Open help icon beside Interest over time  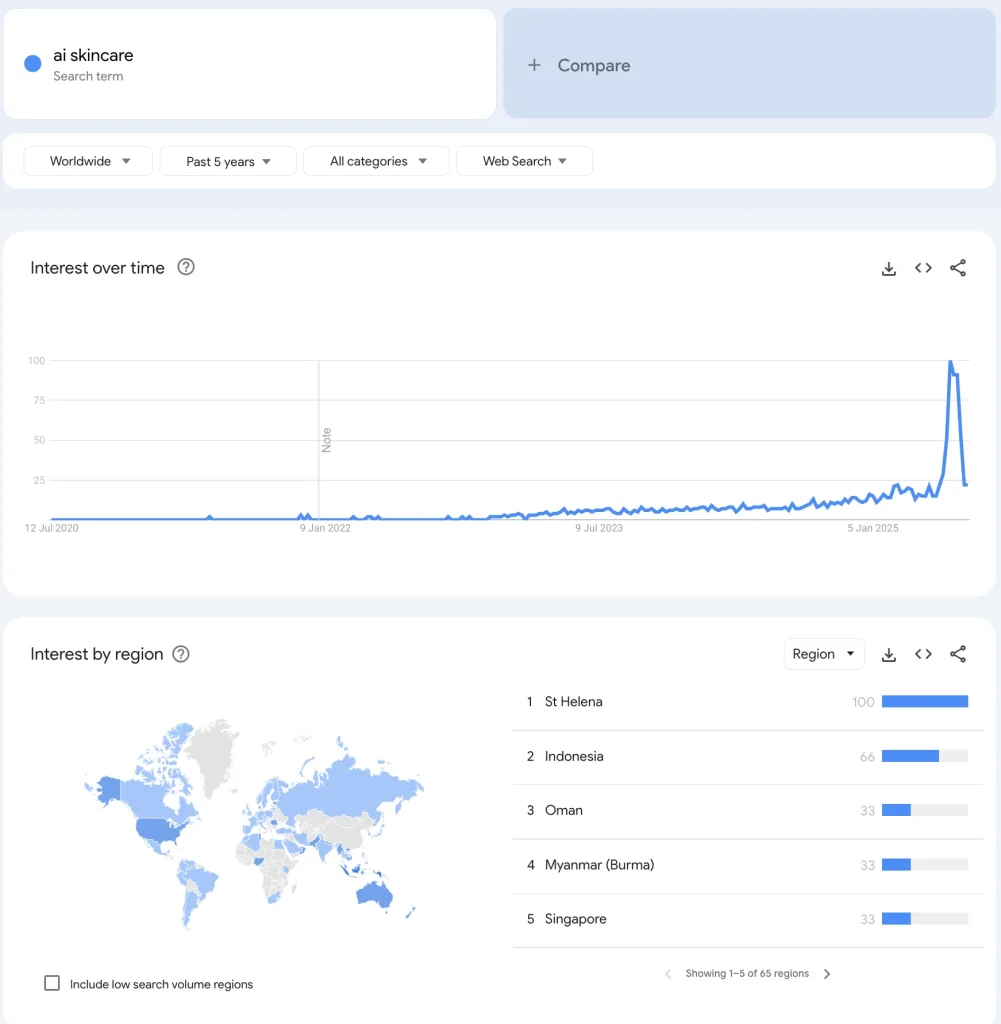click(x=186, y=267)
